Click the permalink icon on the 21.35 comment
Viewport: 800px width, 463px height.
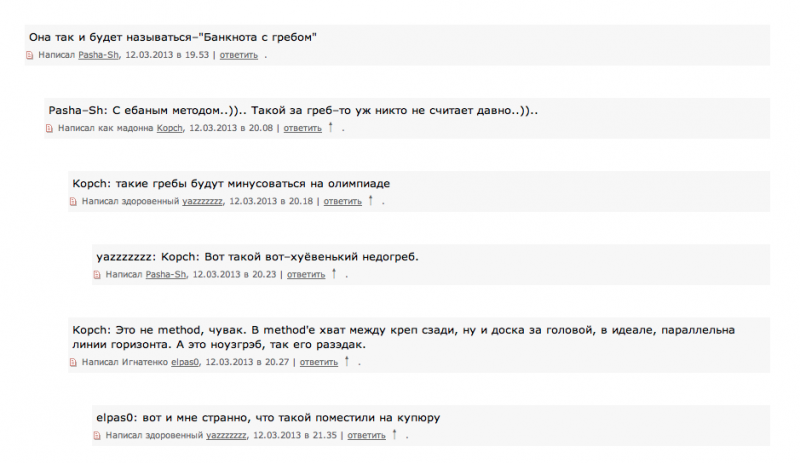(x=97, y=435)
